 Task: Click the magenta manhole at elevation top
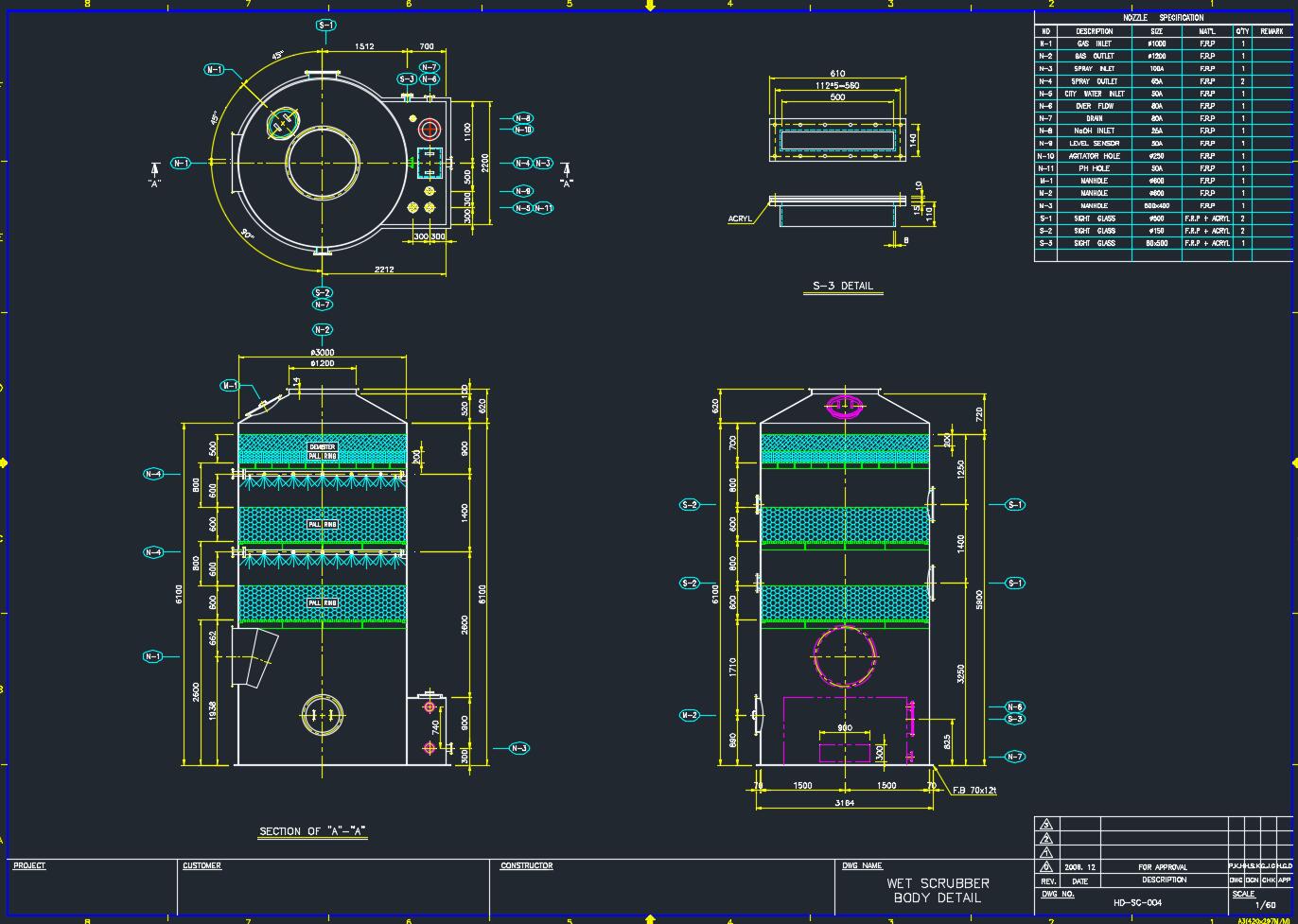click(845, 407)
